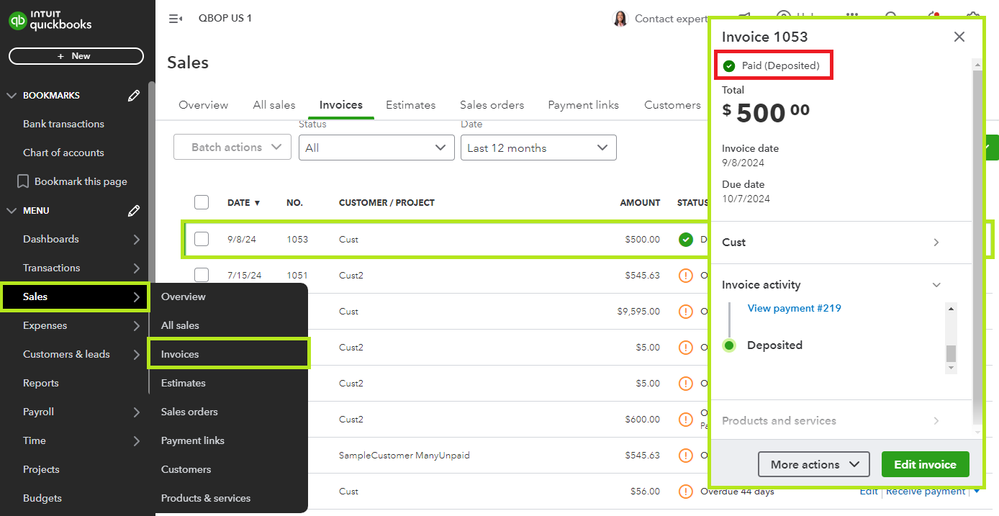999x516 pixels.
Task: Click the pencil icon next to MENU
Action: (x=133, y=210)
